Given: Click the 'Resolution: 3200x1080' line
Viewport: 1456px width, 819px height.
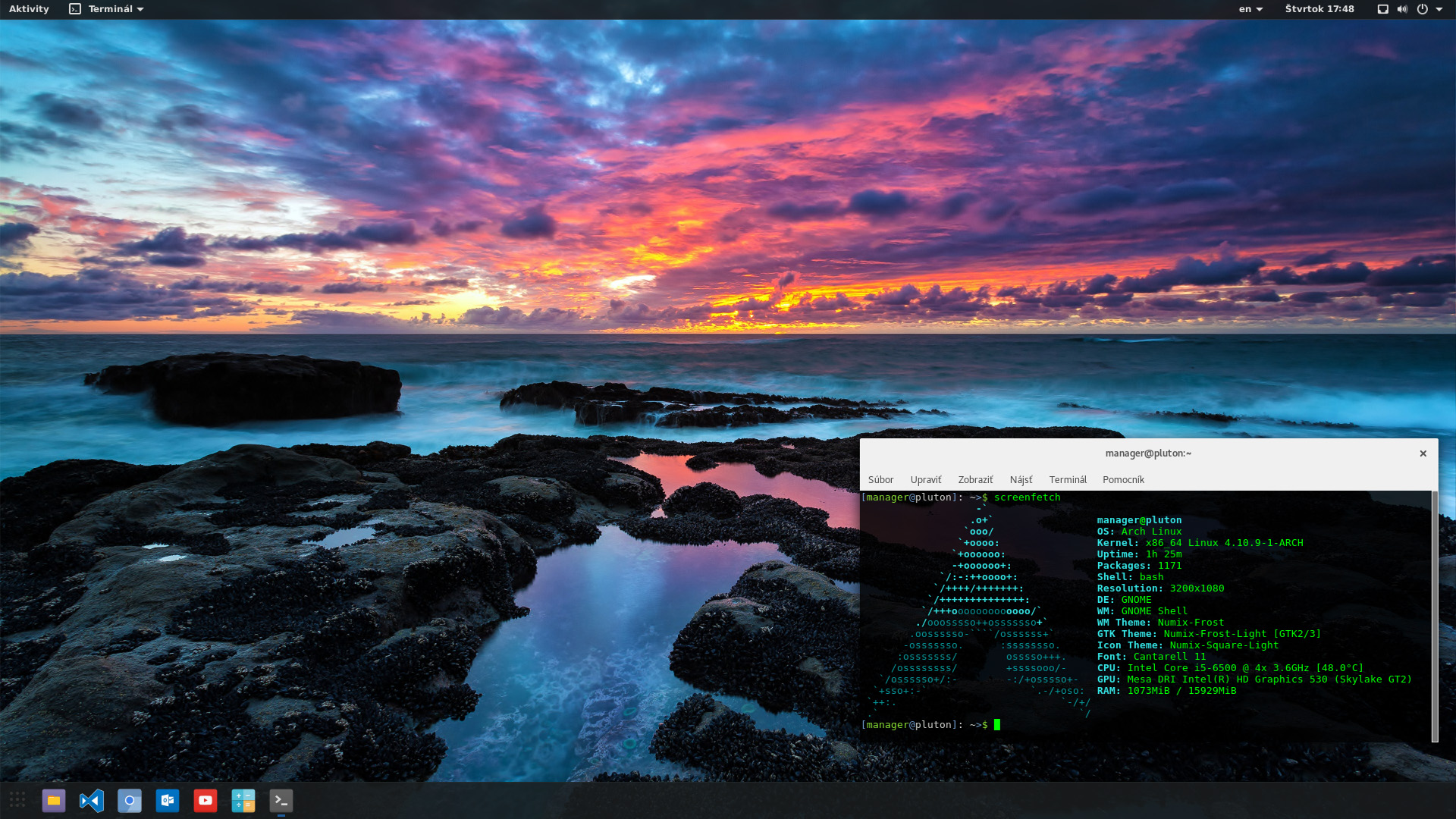Looking at the screenshot, I should coord(1160,588).
